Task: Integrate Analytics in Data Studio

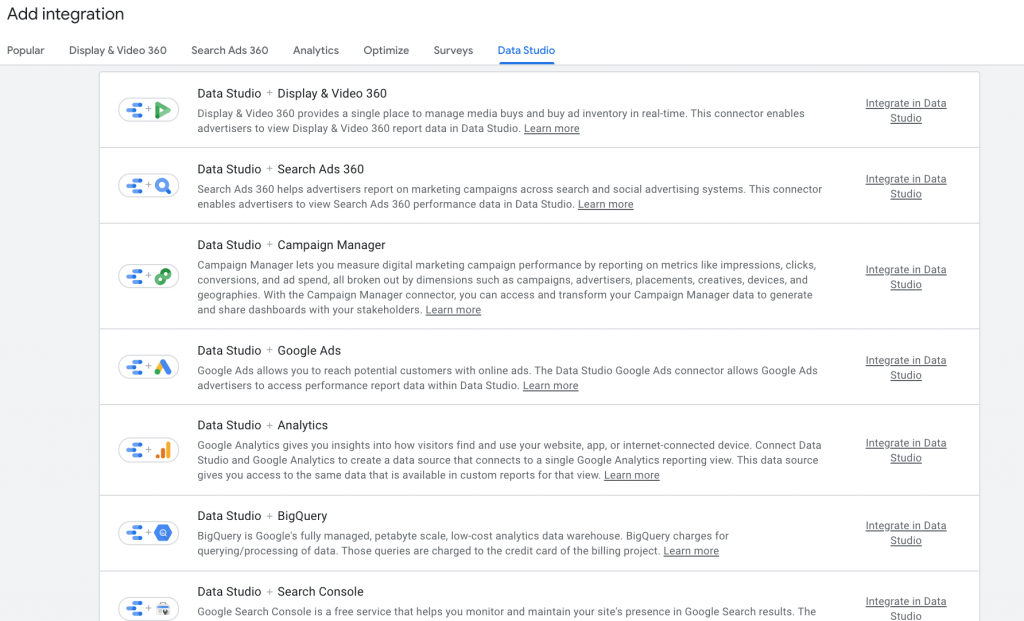Action: tap(906, 451)
